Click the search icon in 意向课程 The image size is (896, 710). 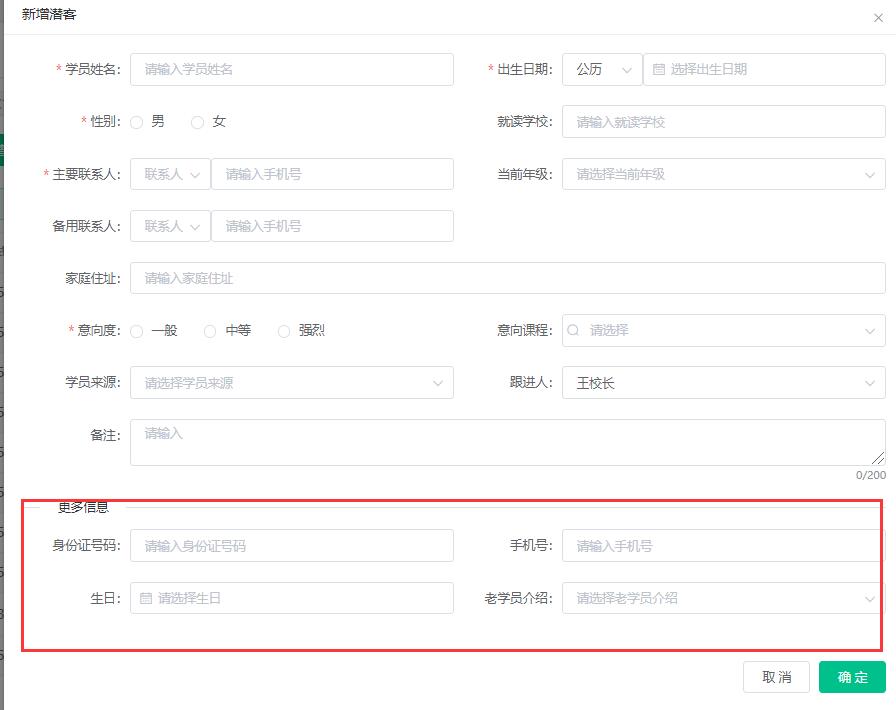[573, 330]
